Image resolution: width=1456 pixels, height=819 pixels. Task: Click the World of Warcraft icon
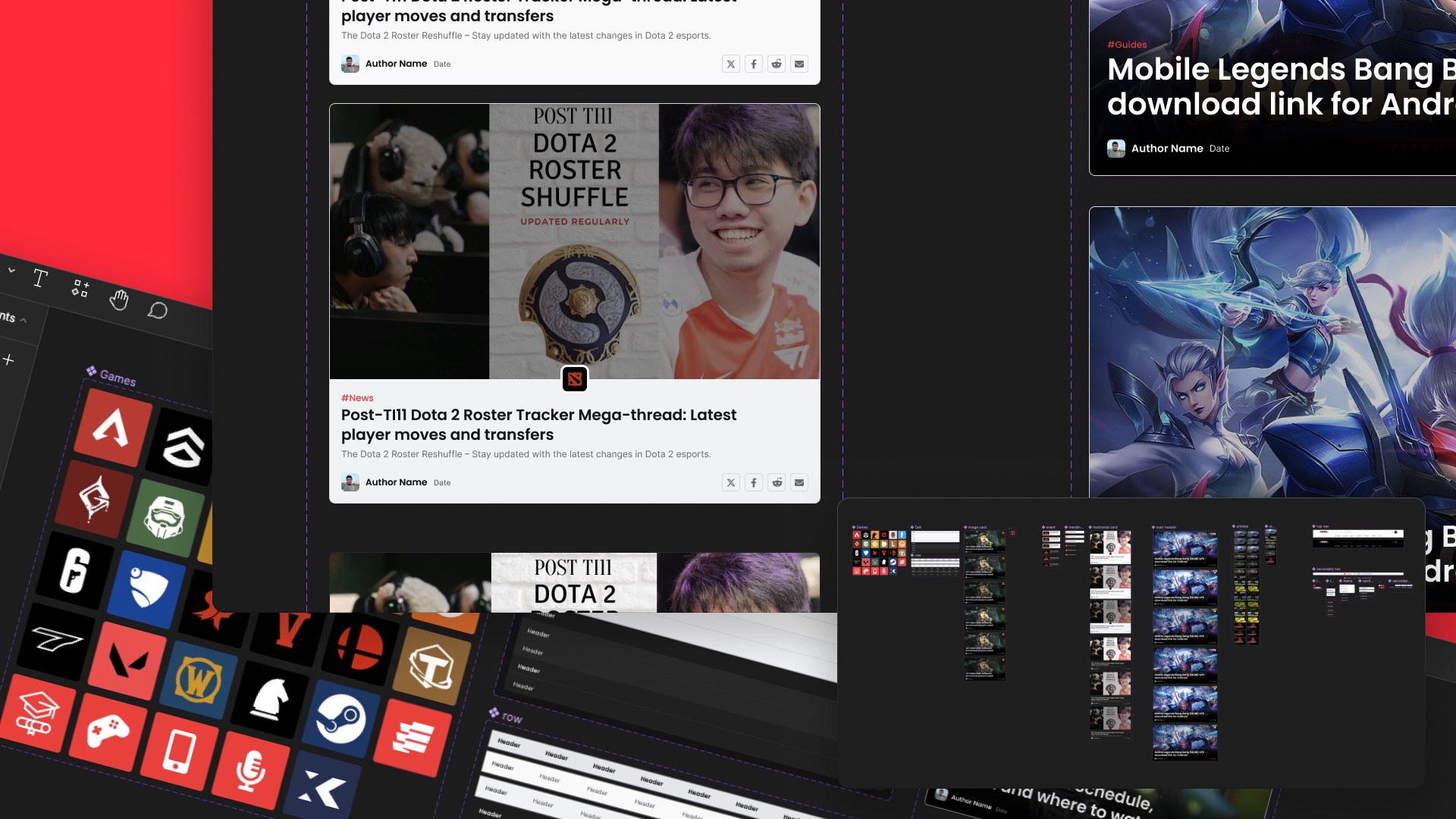pyautogui.click(x=199, y=680)
